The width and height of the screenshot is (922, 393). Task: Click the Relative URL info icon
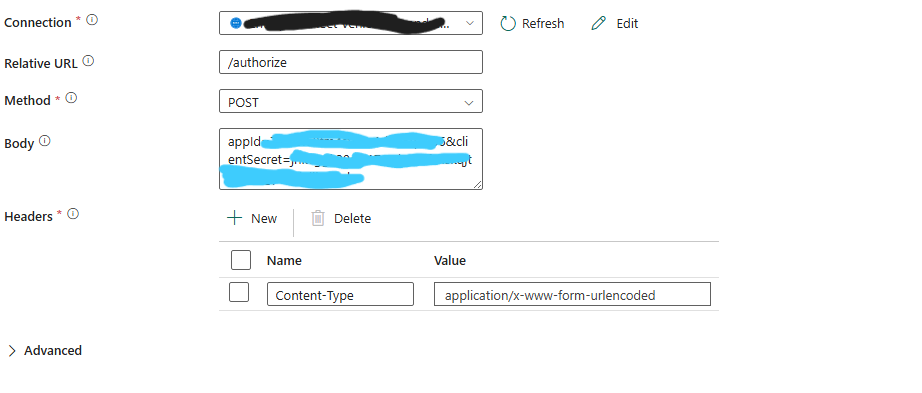[x=88, y=61]
